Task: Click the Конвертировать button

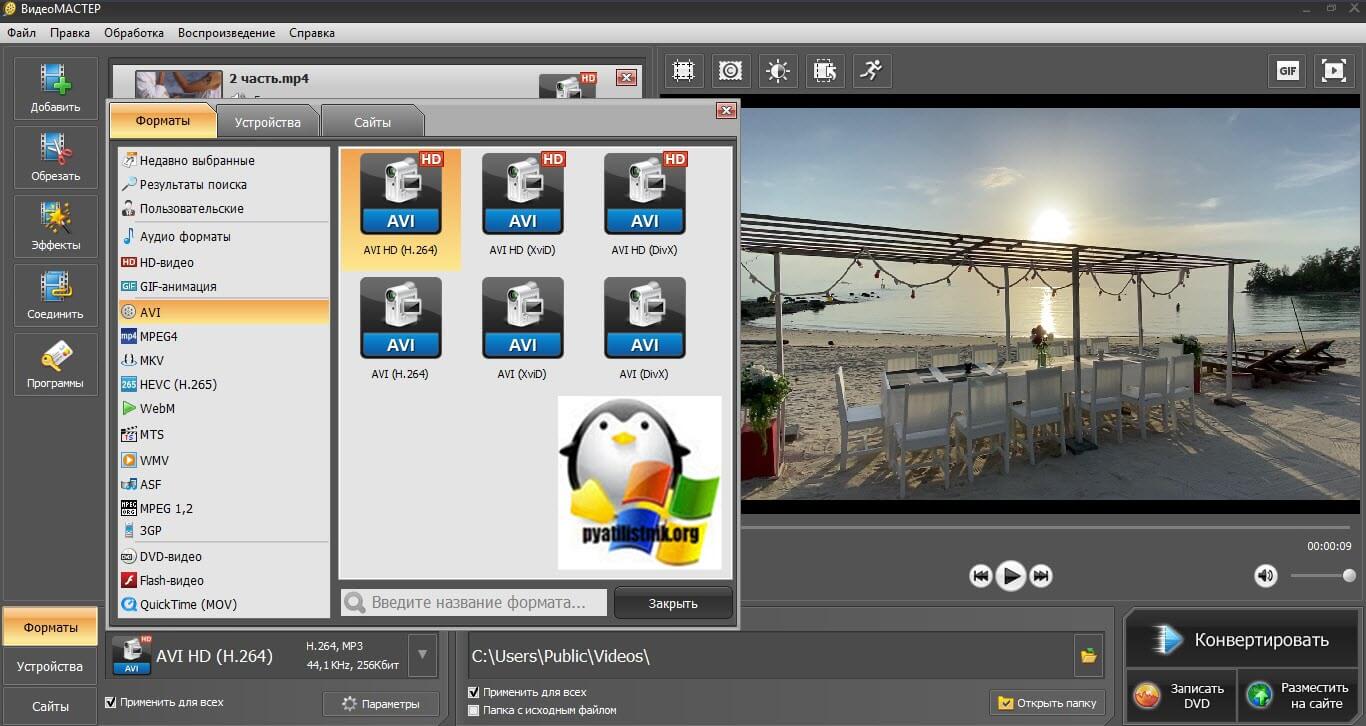Action: tap(1240, 640)
